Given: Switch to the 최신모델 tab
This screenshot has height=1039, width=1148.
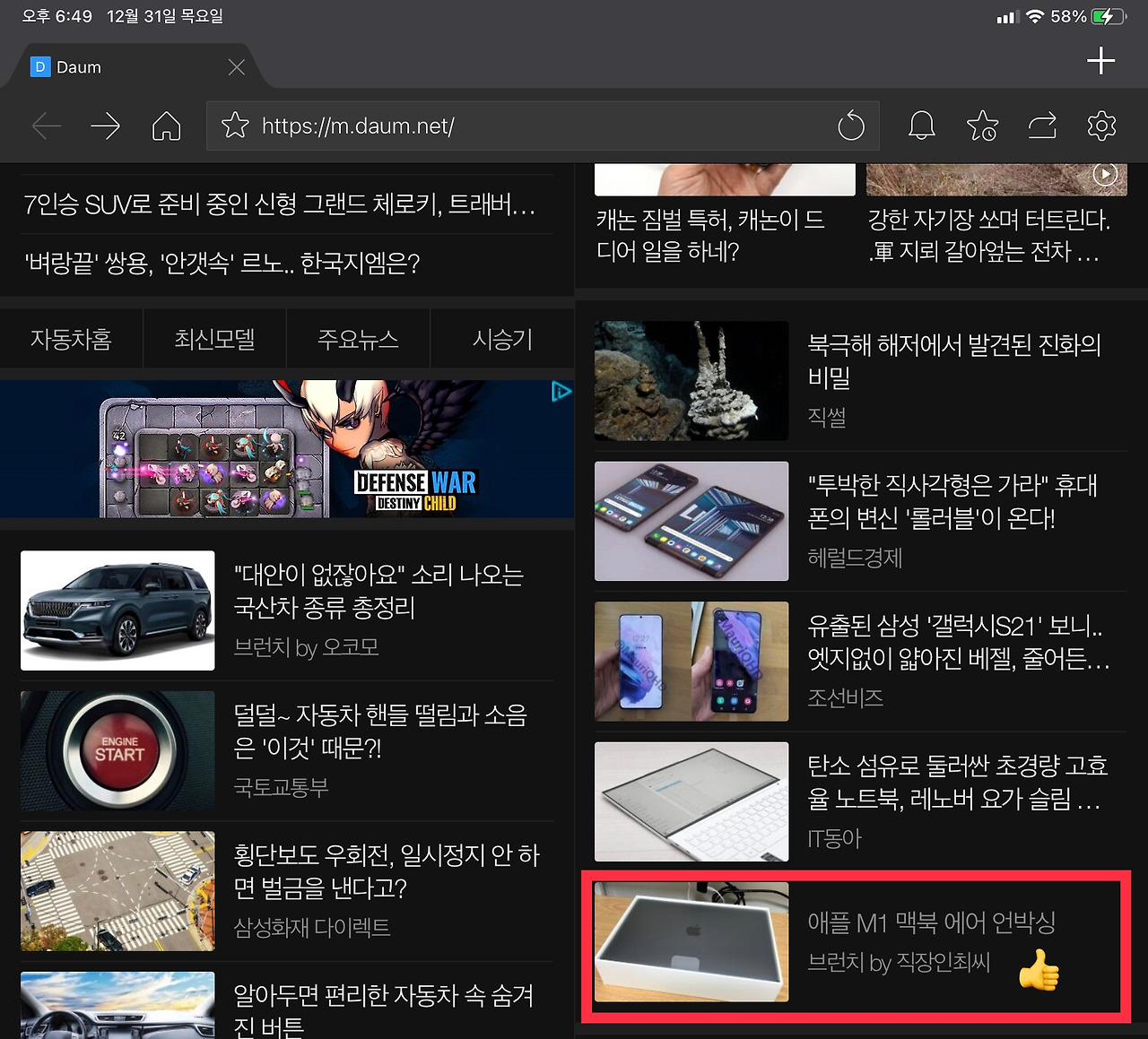Looking at the screenshot, I should click(214, 339).
